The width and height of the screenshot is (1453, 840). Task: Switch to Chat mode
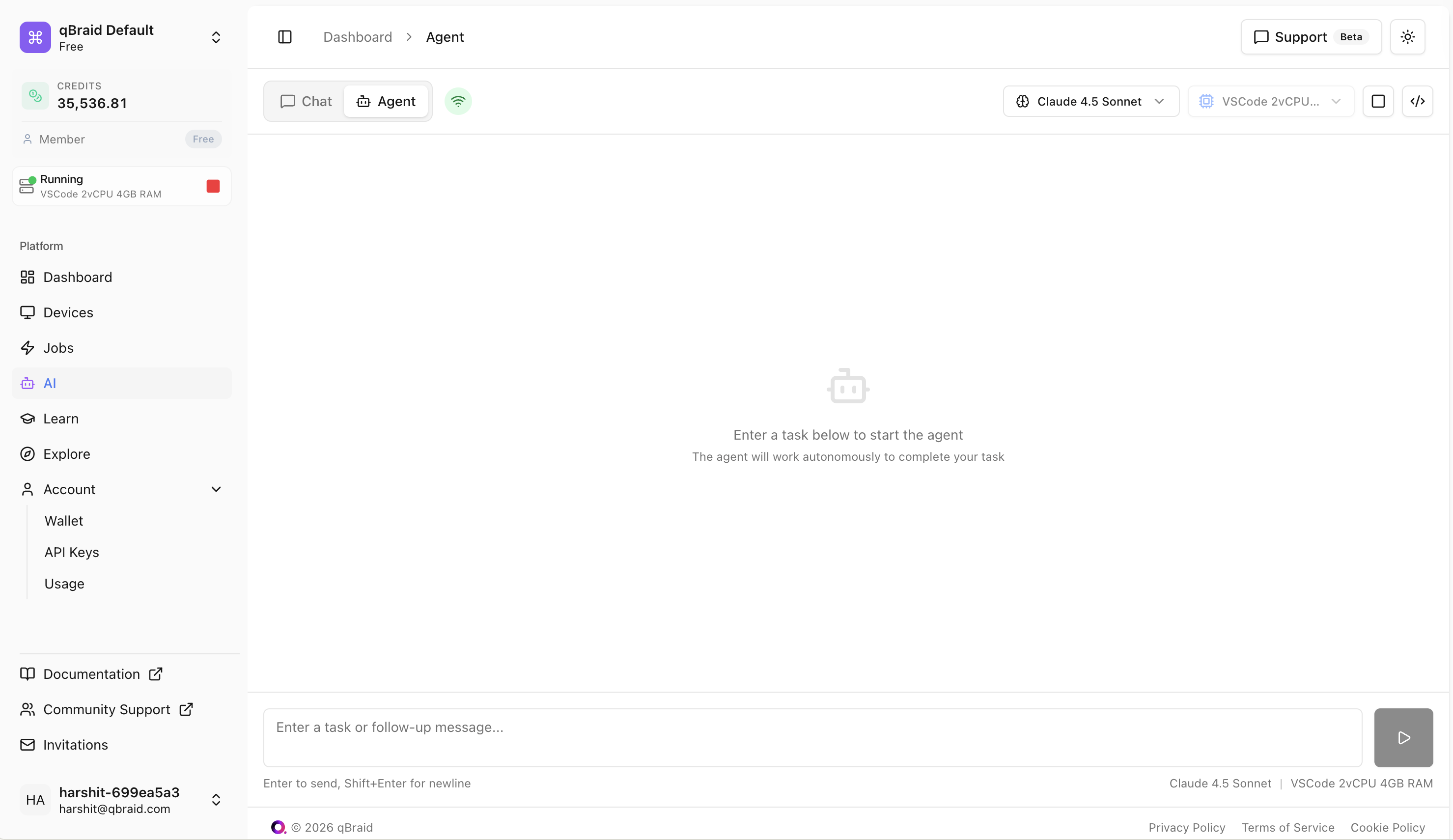click(306, 102)
